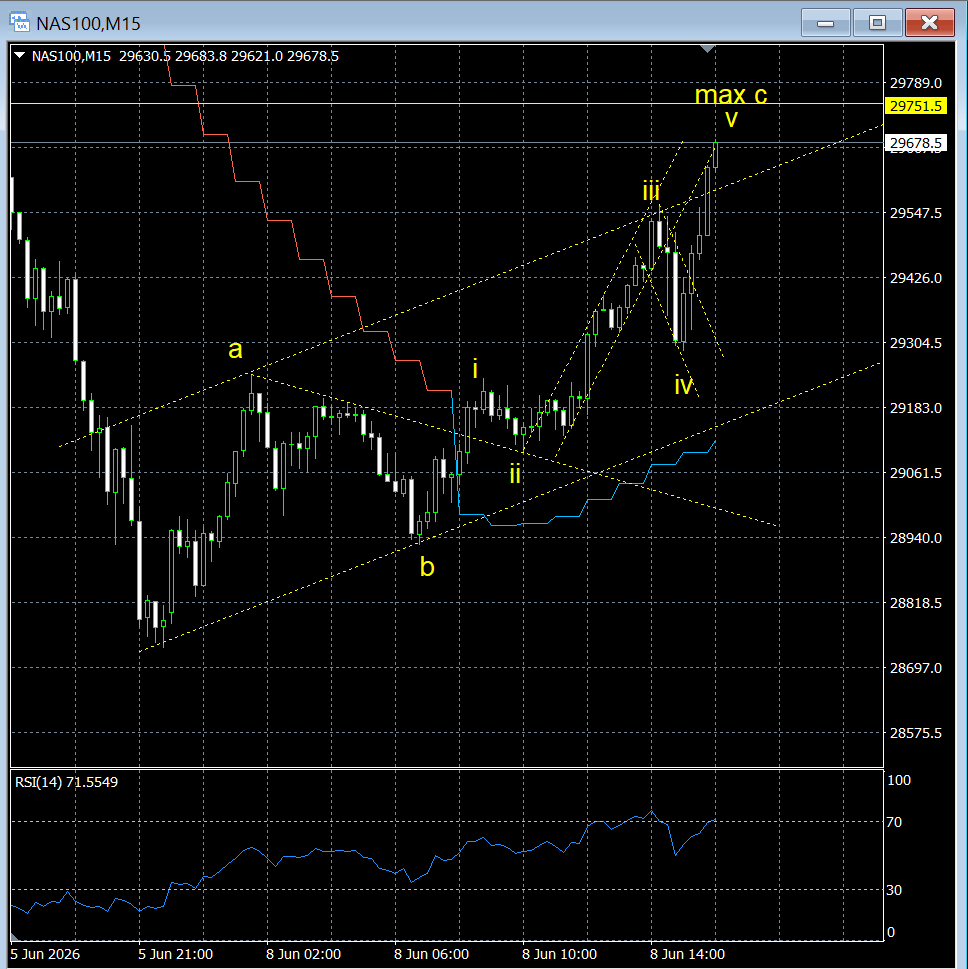Image resolution: width=968 pixels, height=969 pixels.
Task: Click the '5 Jun 21:00' time axis label
Action: [x=176, y=954]
